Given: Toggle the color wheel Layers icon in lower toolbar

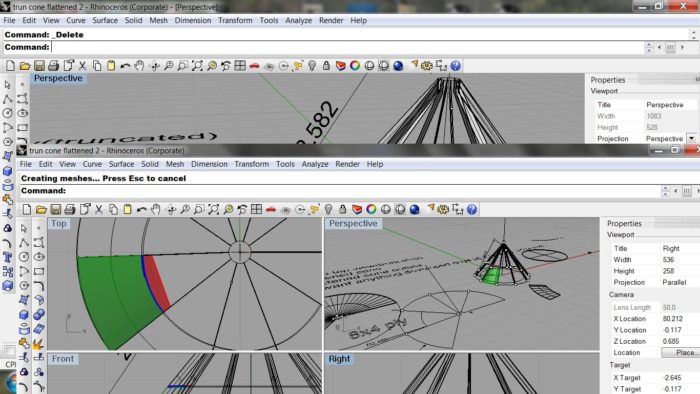Looking at the screenshot, I should [371, 209].
